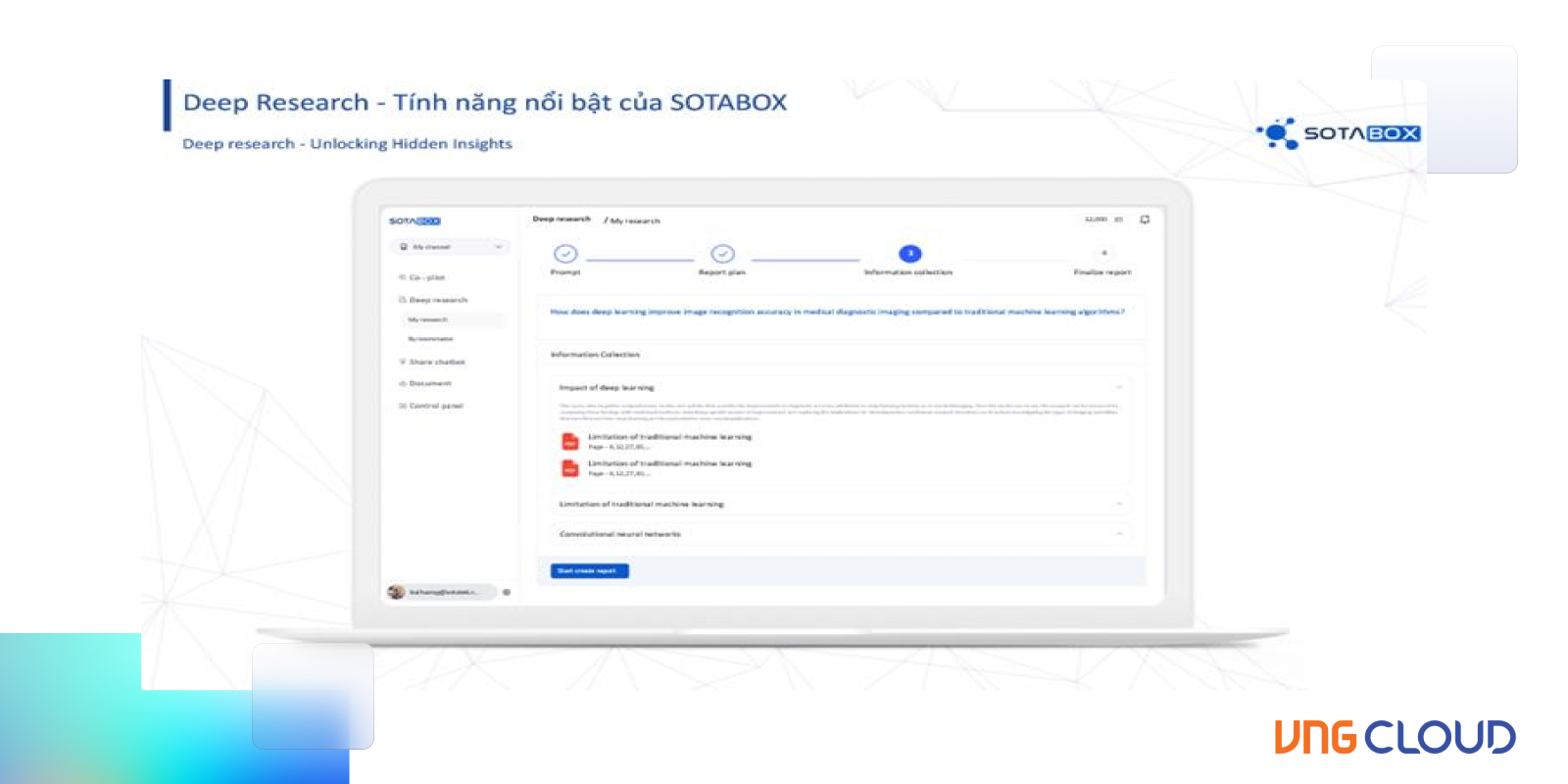Click the blue research question text
Image resolution: width=1568 pixels, height=784 pixels.
[837, 312]
